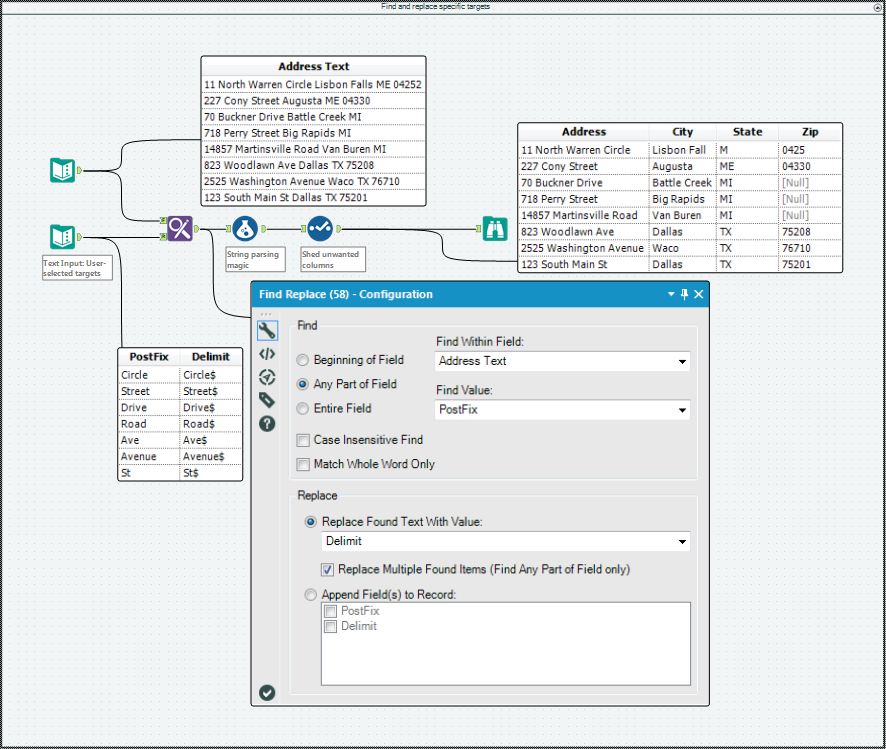
Task: Collapse the container with top-right chevron
Action: (x=877, y=7)
